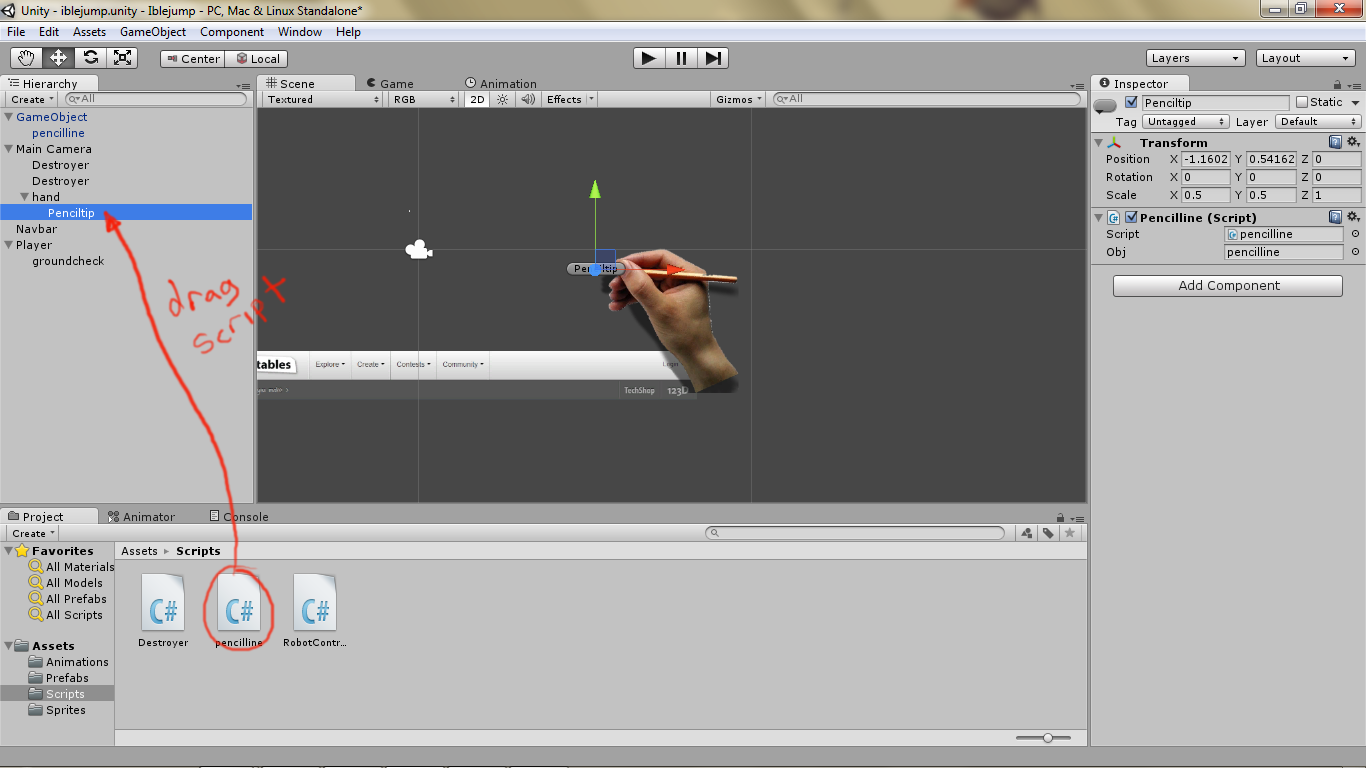Open the Layout dropdown

(1305, 58)
